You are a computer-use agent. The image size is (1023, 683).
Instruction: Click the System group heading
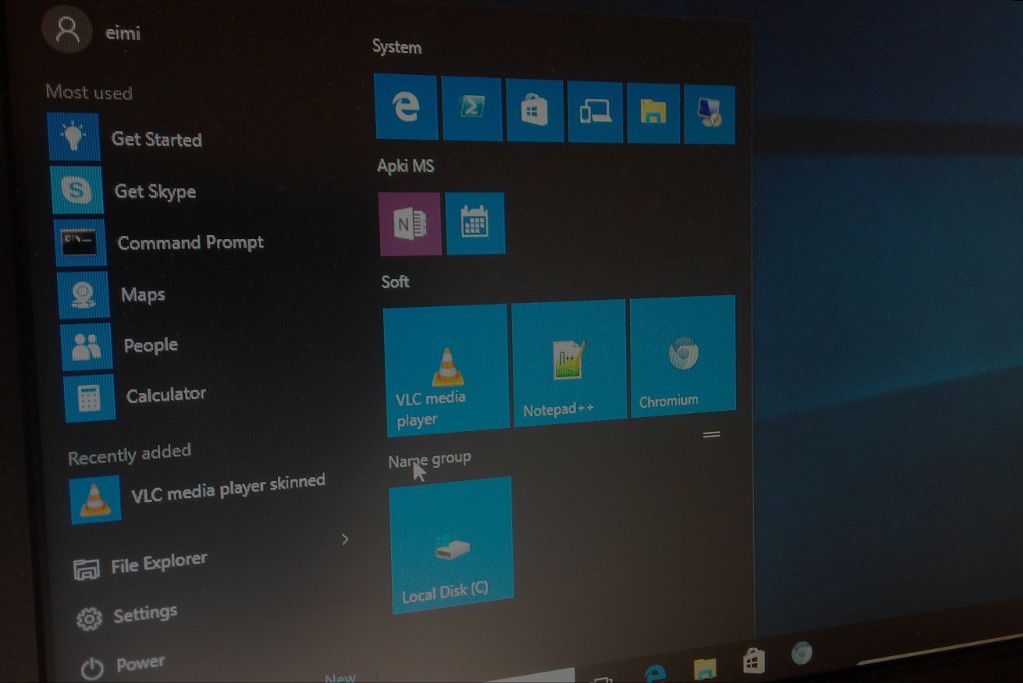[397, 47]
